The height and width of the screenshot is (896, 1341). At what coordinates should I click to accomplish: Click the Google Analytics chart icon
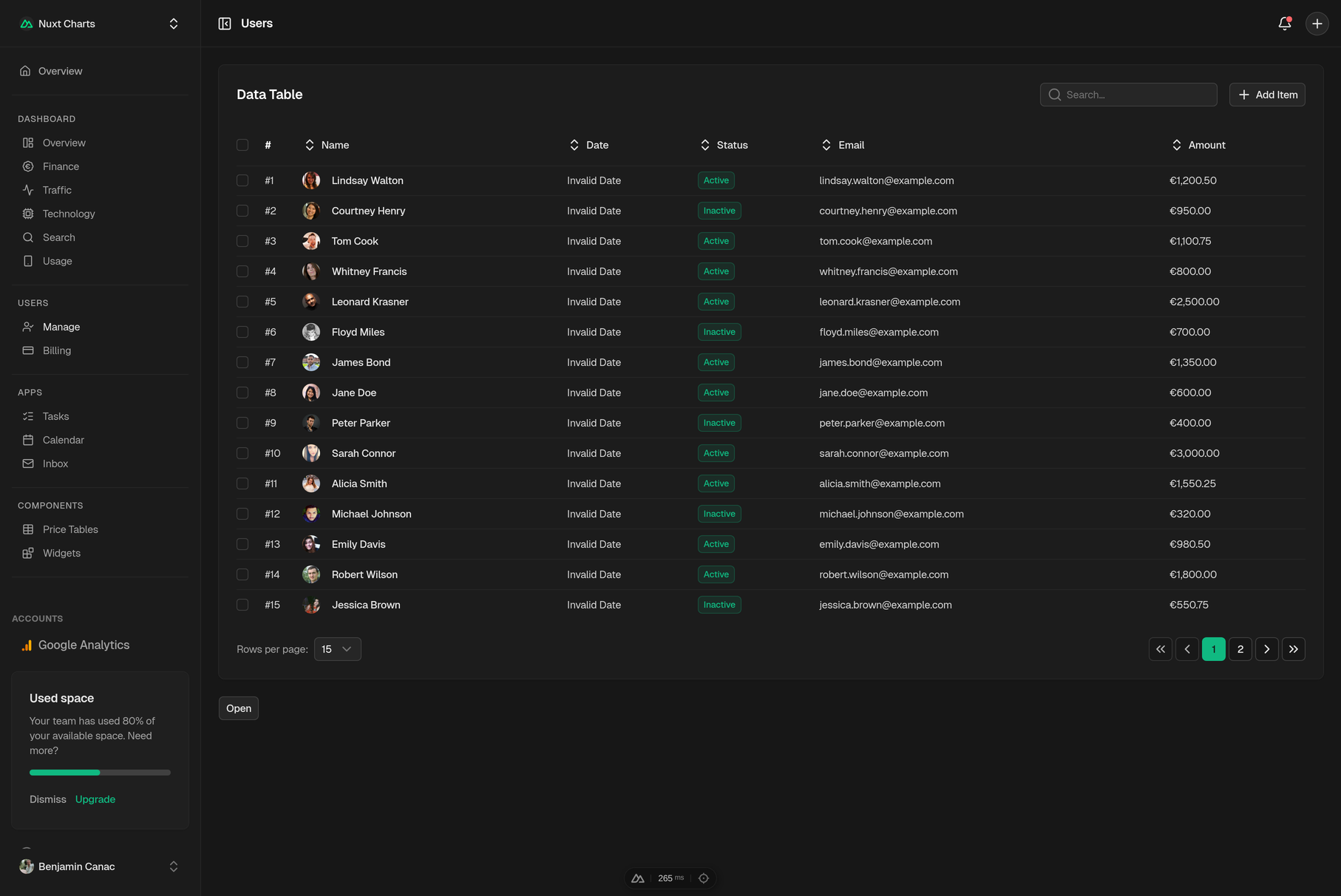point(27,645)
